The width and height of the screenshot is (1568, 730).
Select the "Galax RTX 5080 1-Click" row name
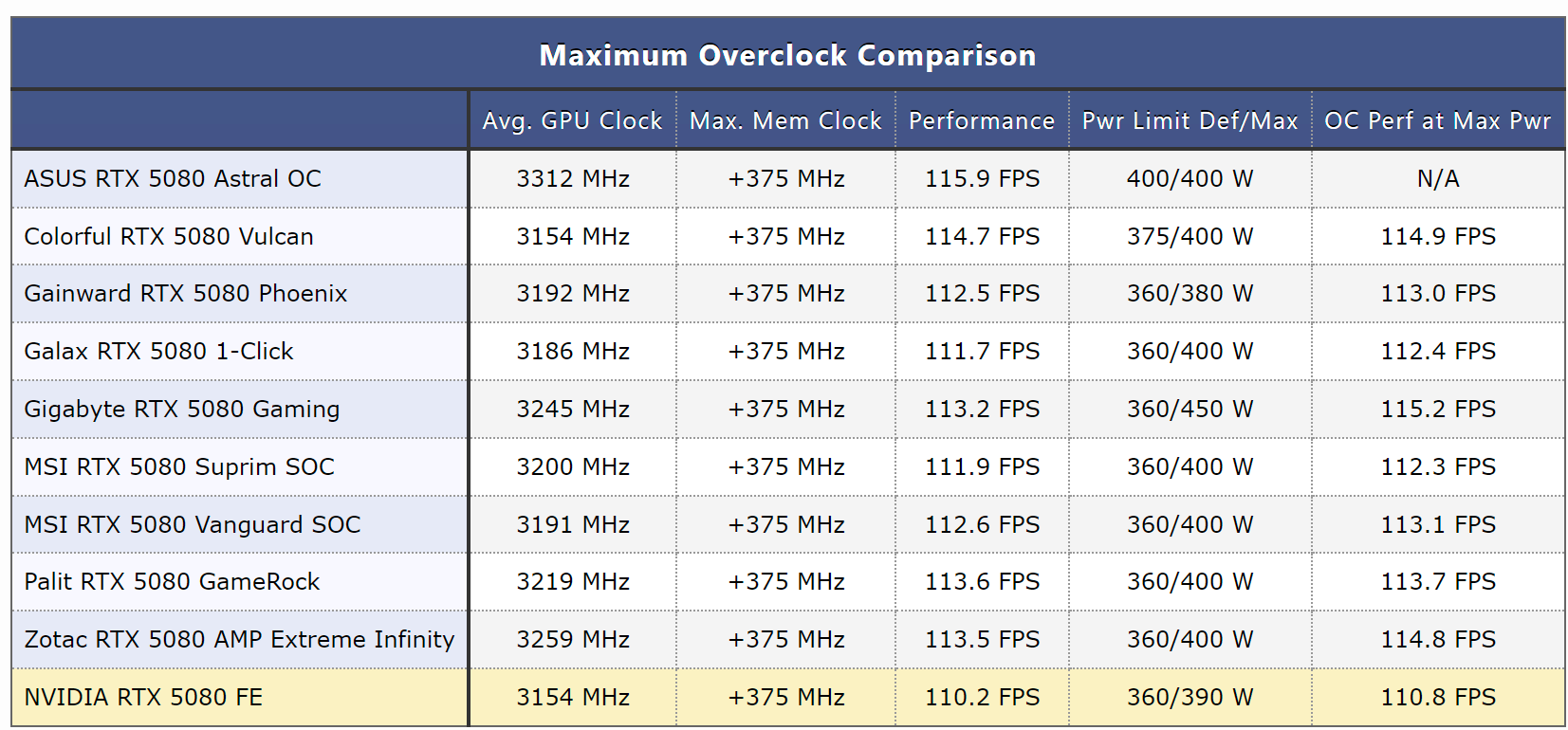(159, 351)
